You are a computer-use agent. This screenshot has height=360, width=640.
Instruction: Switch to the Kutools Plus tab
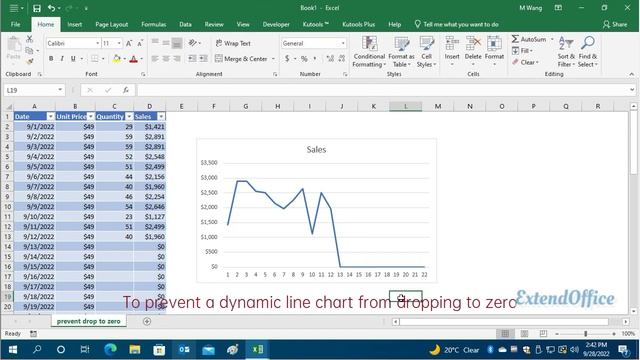click(358, 24)
